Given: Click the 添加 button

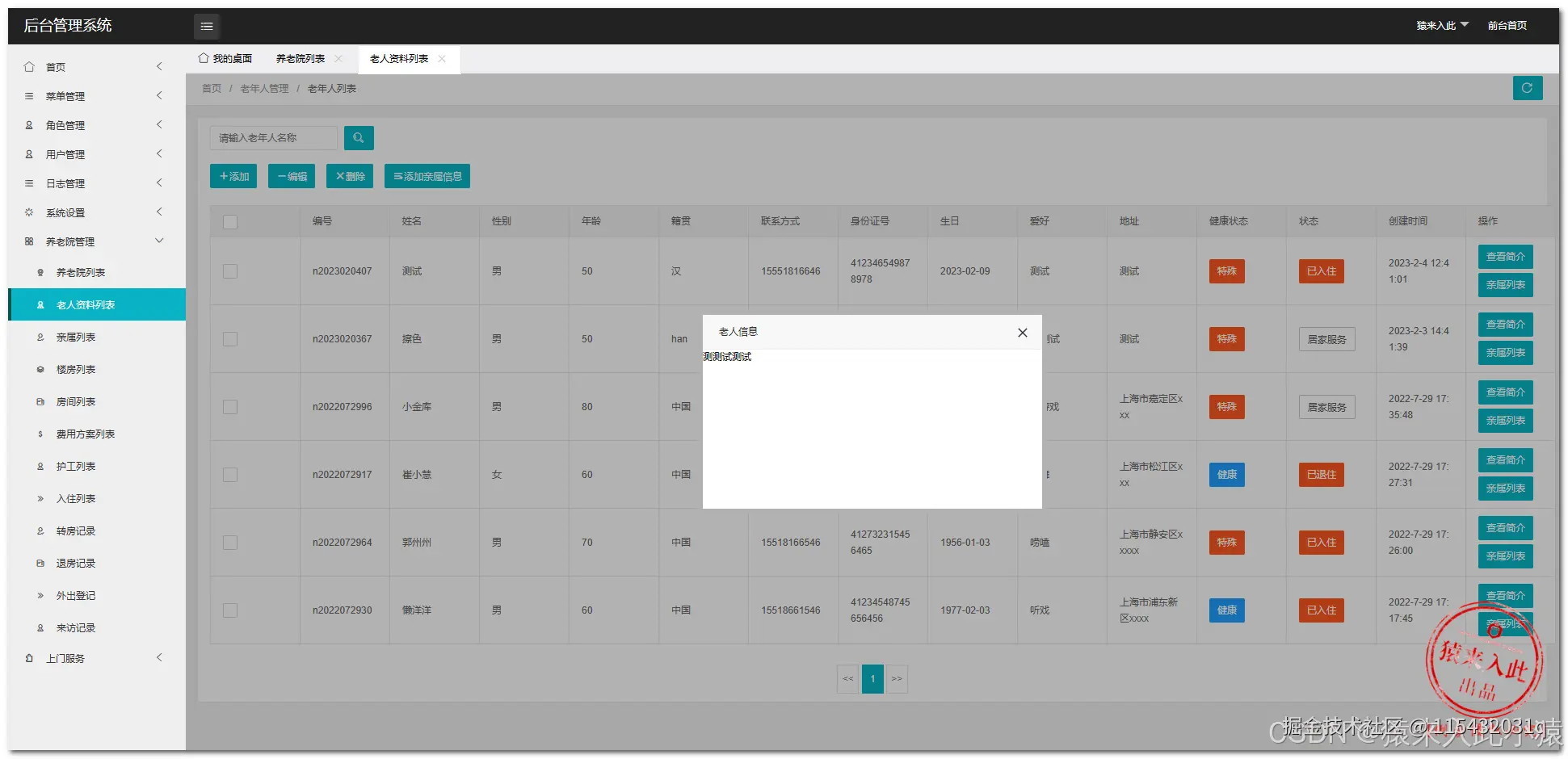Looking at the screenshot, I should [233, 177].
